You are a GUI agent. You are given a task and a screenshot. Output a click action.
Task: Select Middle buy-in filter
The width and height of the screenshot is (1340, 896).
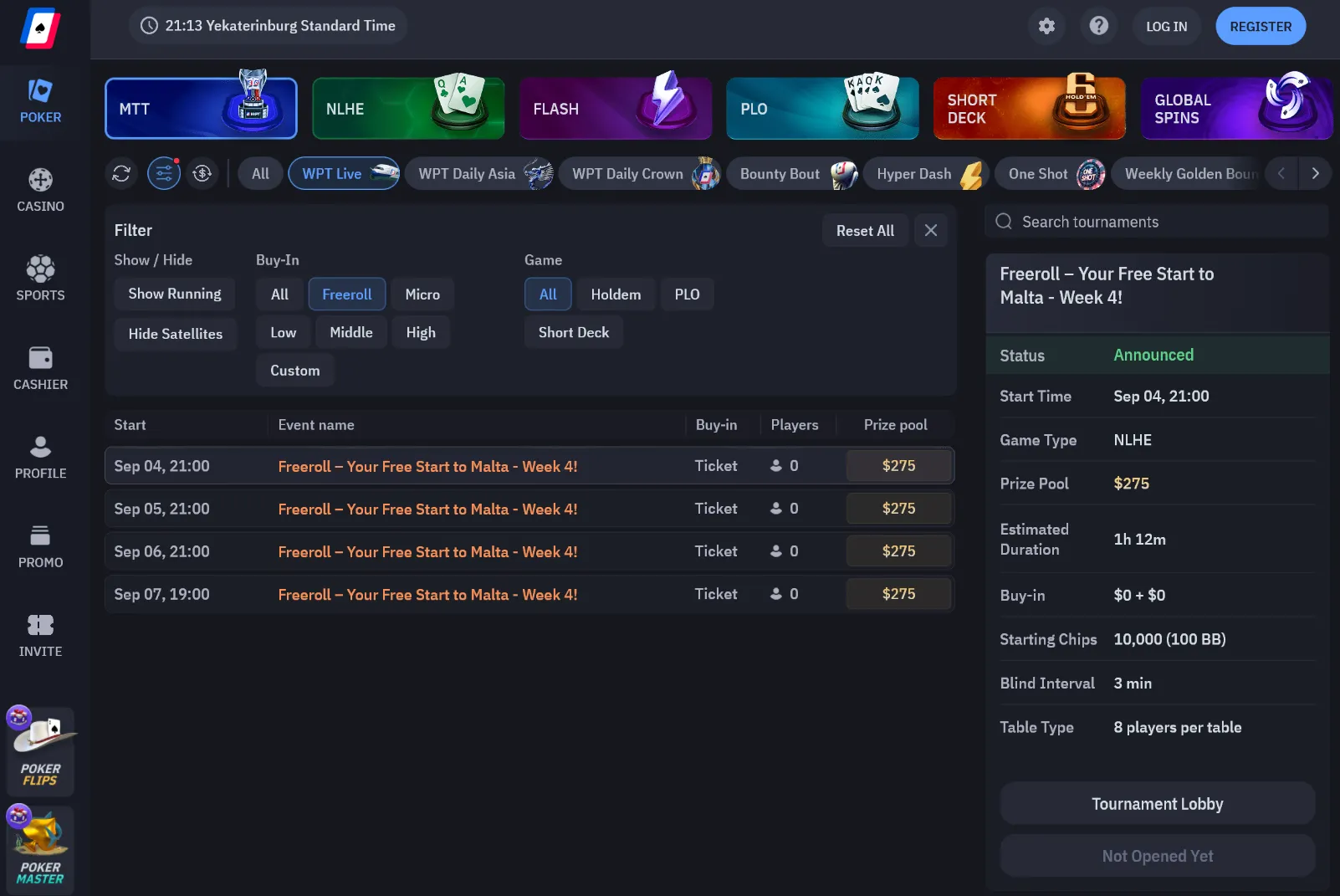[x=351, y=332]
